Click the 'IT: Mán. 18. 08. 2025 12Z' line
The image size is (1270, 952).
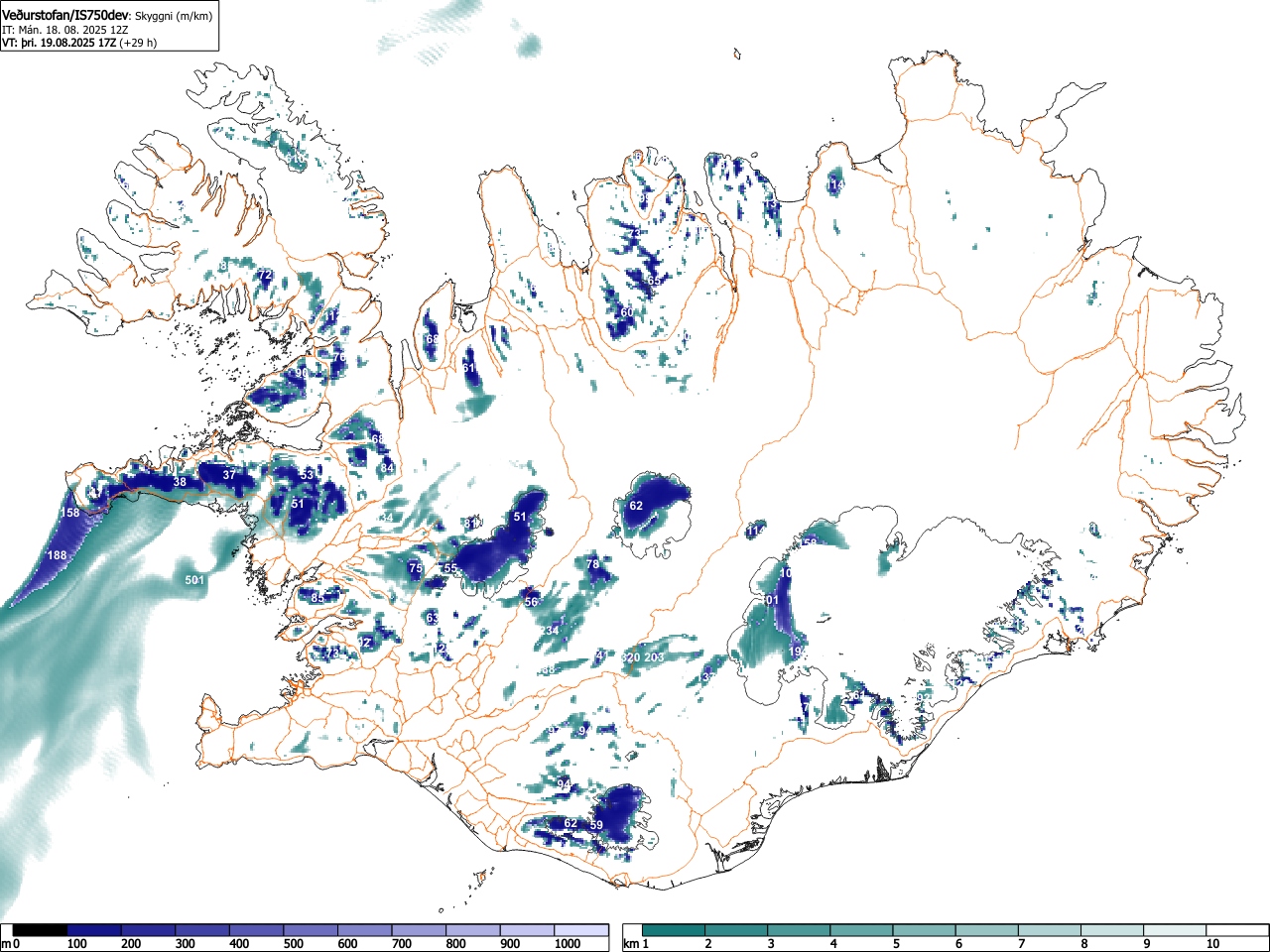(x=64, y=30)
